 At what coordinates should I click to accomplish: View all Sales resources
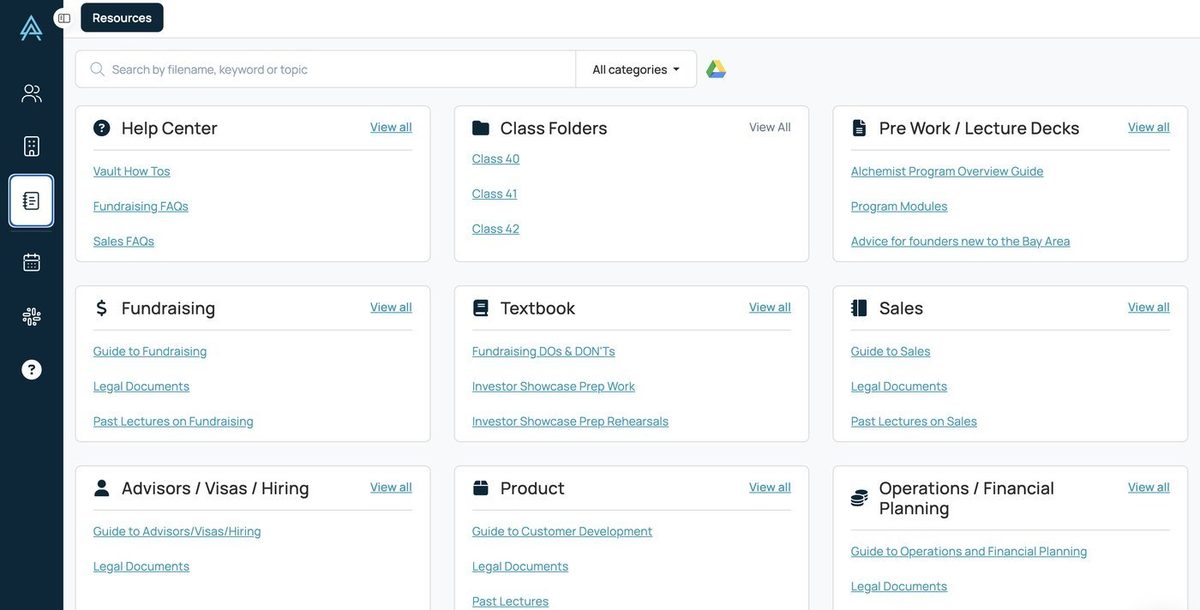click(x=1149, y=307)
